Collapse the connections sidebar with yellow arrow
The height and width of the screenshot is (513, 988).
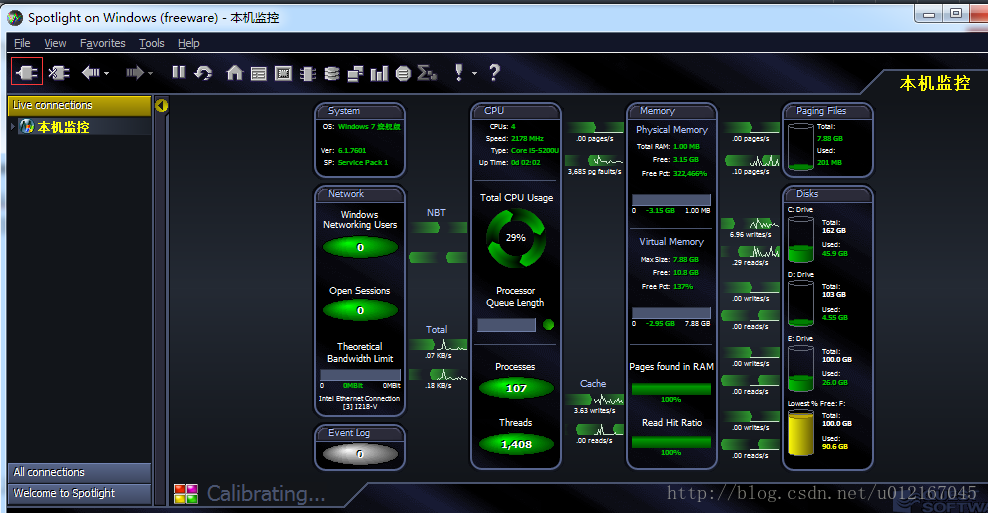pyautogui.click(x=161, y=105)
